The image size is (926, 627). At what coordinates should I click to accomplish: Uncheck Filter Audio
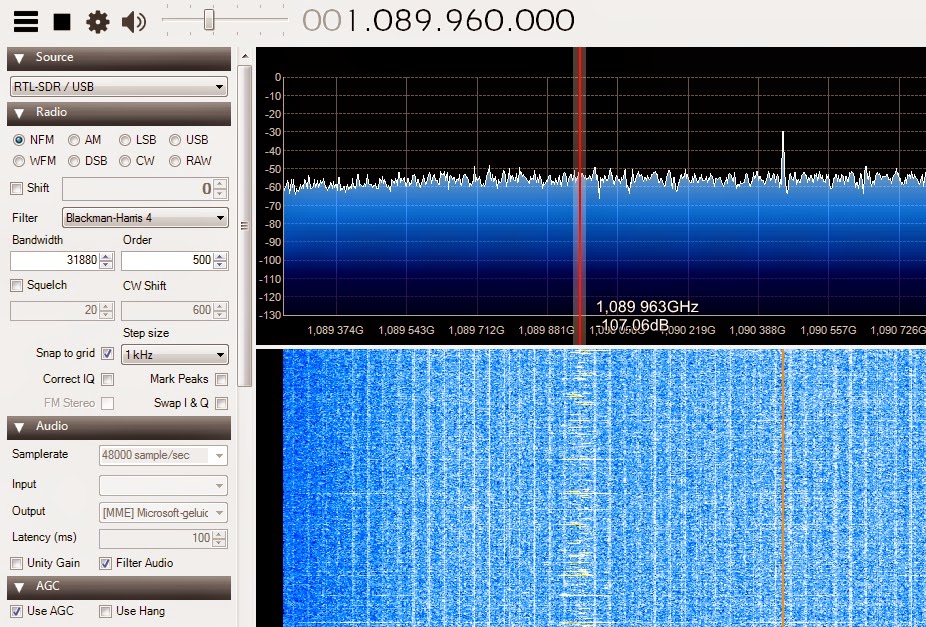point(105,562)
